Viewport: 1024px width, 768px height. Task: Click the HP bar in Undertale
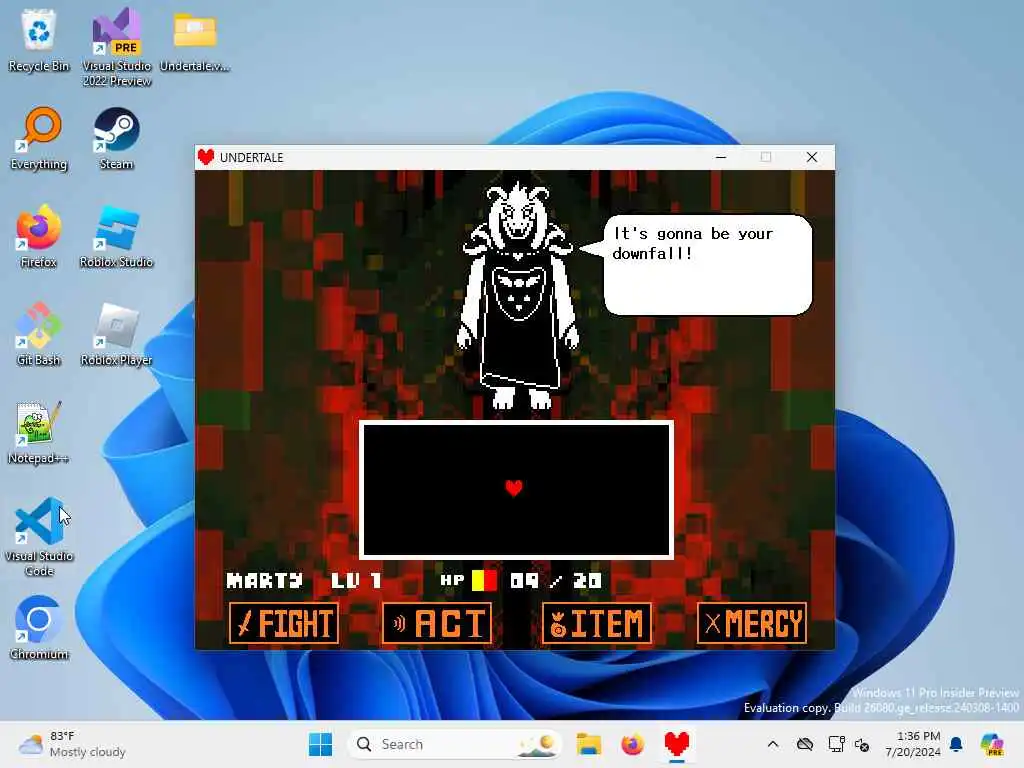click(x=485, y=580)
